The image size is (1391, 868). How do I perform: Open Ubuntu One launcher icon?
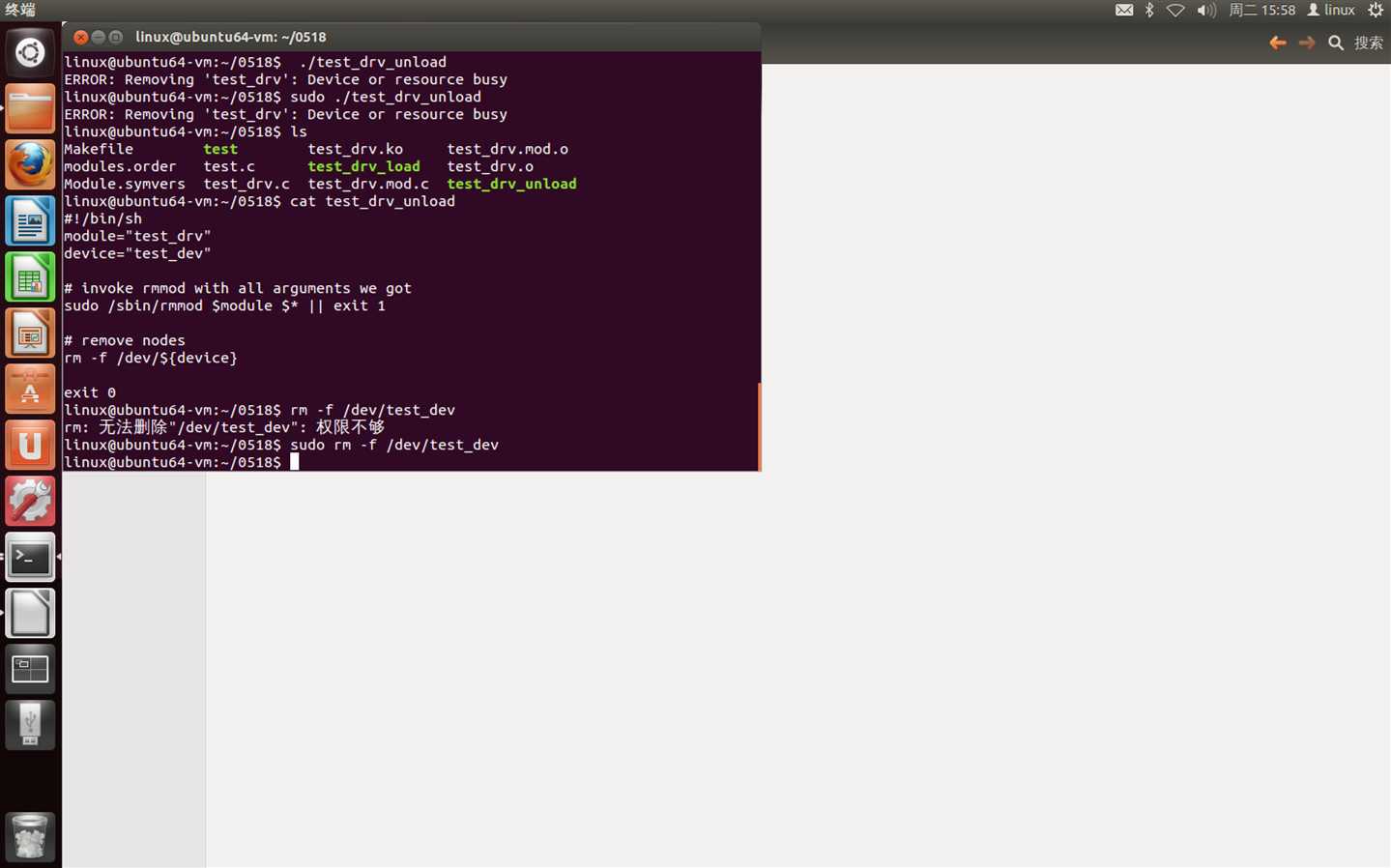pyautogui.click(x=30, y=445)
